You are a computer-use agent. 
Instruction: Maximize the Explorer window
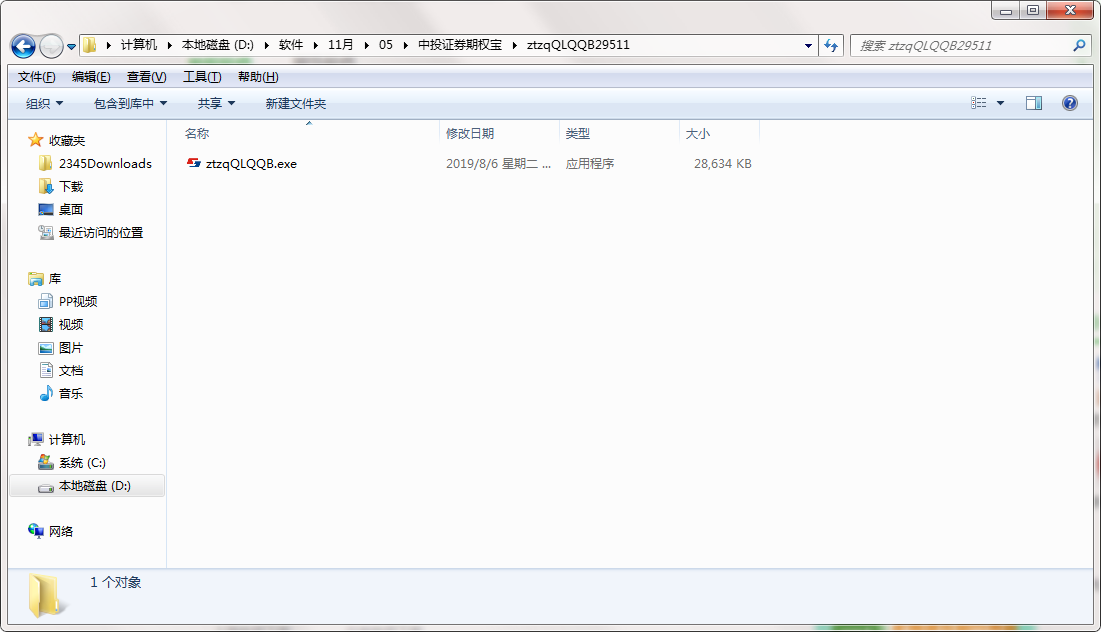(1032, 11)
